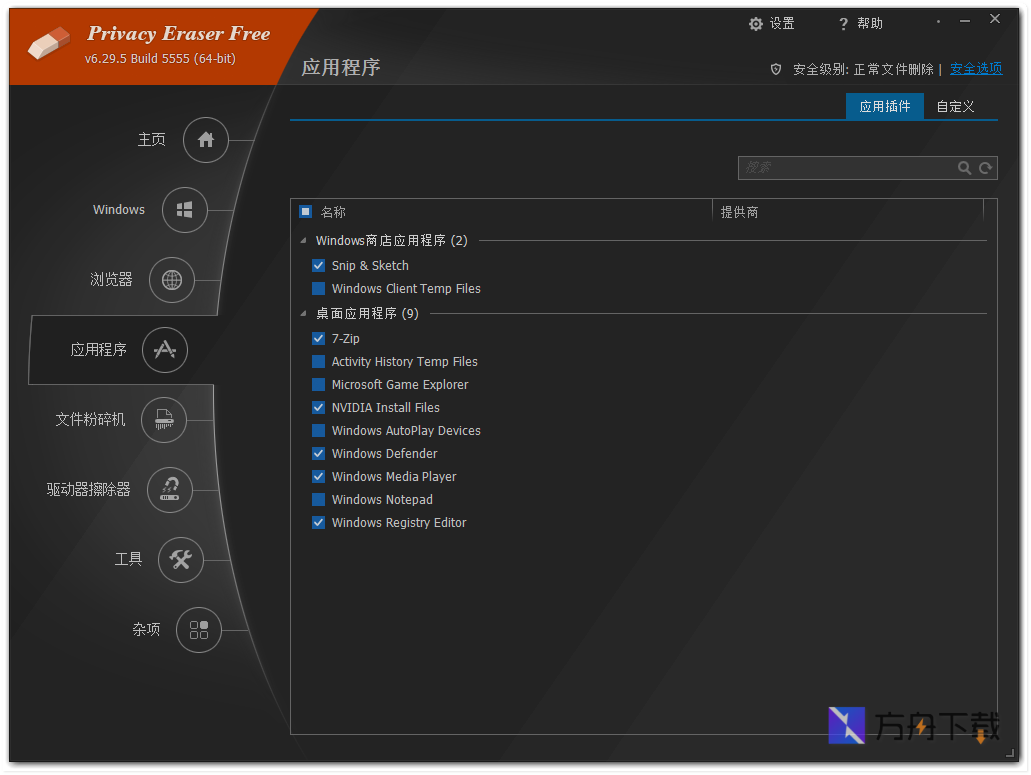The width and height of the screenshot is (1031, 775).
Task: Open the file shredder (文件粉碎机) icon
Action: pyautogui.click(x=164, y=419)
